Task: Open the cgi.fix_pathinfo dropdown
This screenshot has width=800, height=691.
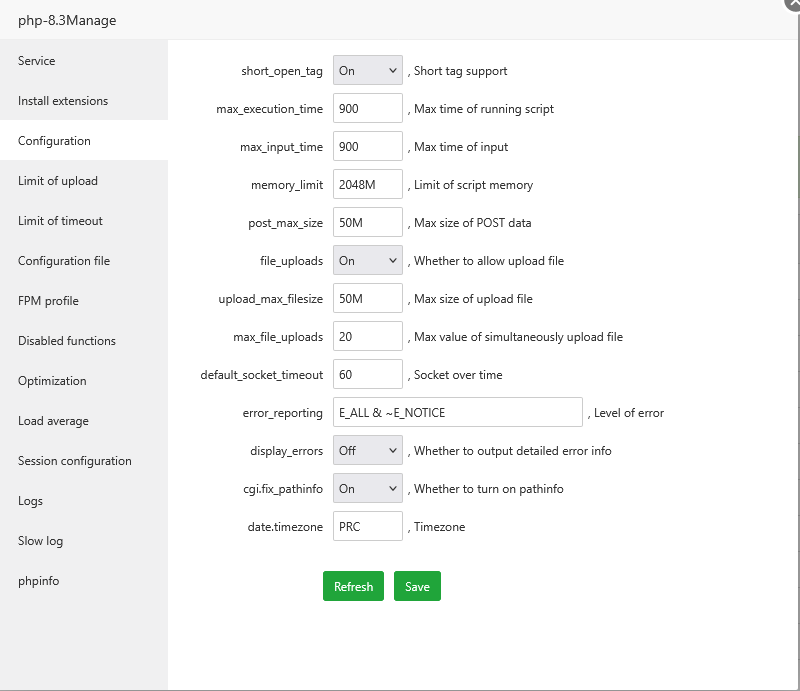Action: pyautogui.click(x=367, y=488)
